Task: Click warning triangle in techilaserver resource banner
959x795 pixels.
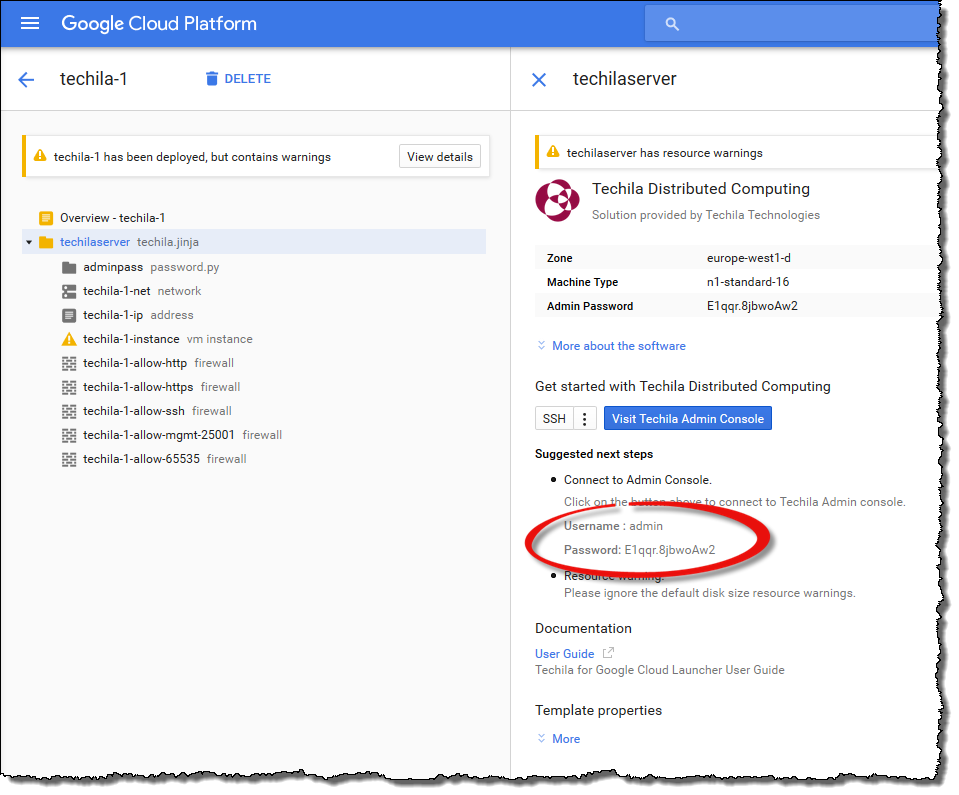Action: [553, 152]
